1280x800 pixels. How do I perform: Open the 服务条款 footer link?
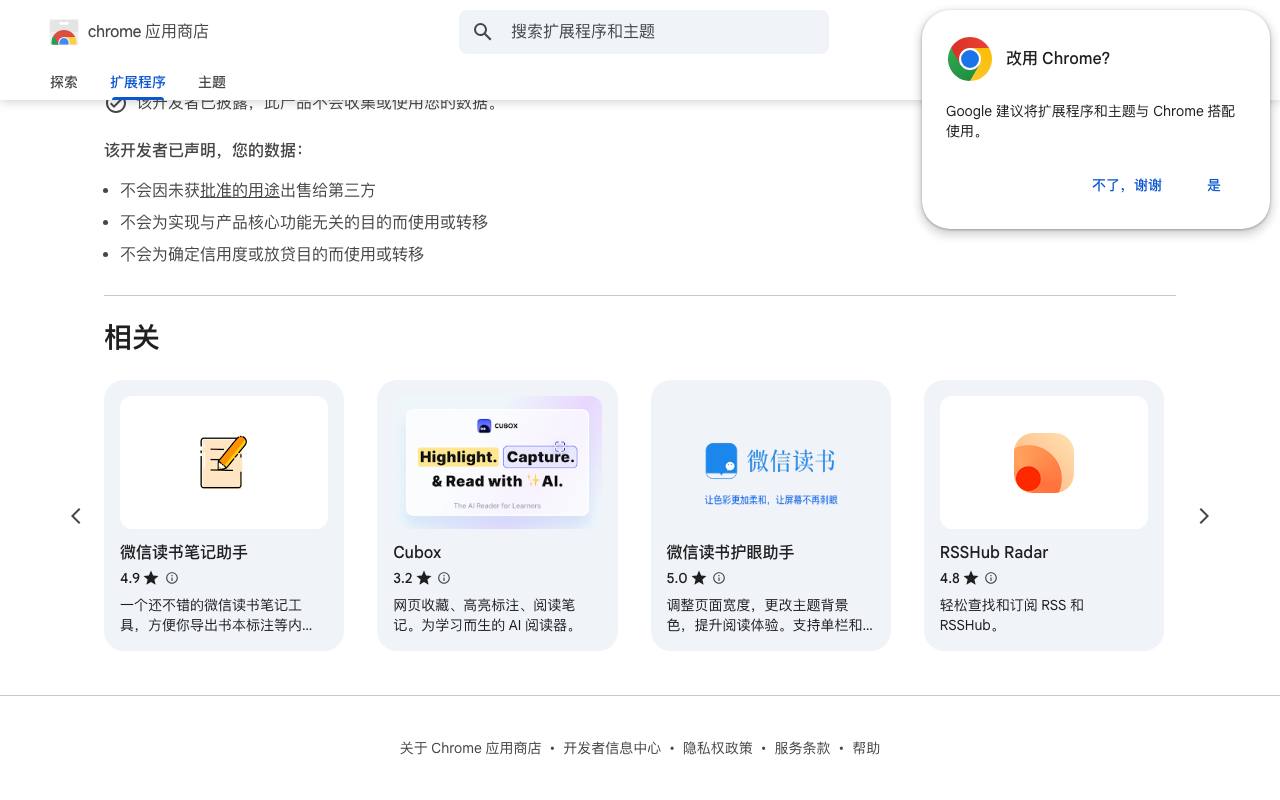pos(802,748)
